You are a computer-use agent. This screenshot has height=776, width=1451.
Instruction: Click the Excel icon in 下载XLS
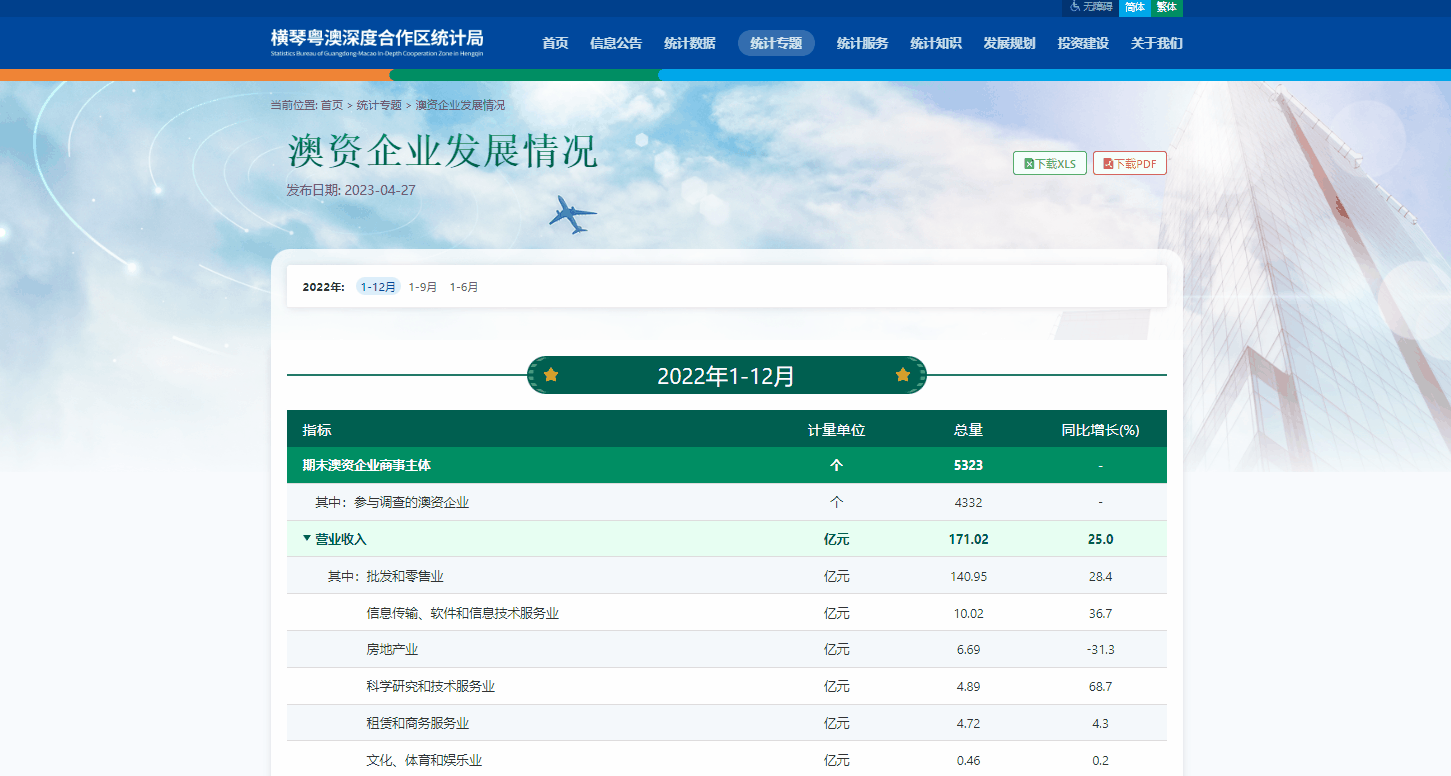coord(1029,164)
